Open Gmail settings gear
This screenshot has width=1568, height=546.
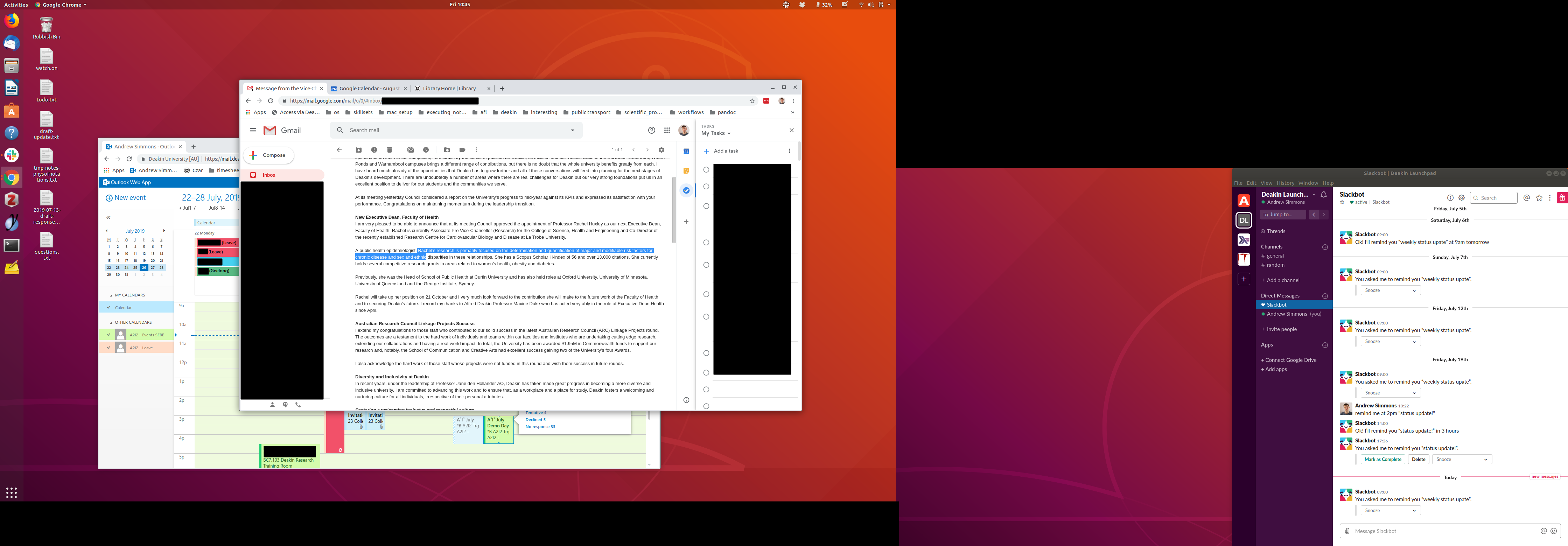(661, 150)
